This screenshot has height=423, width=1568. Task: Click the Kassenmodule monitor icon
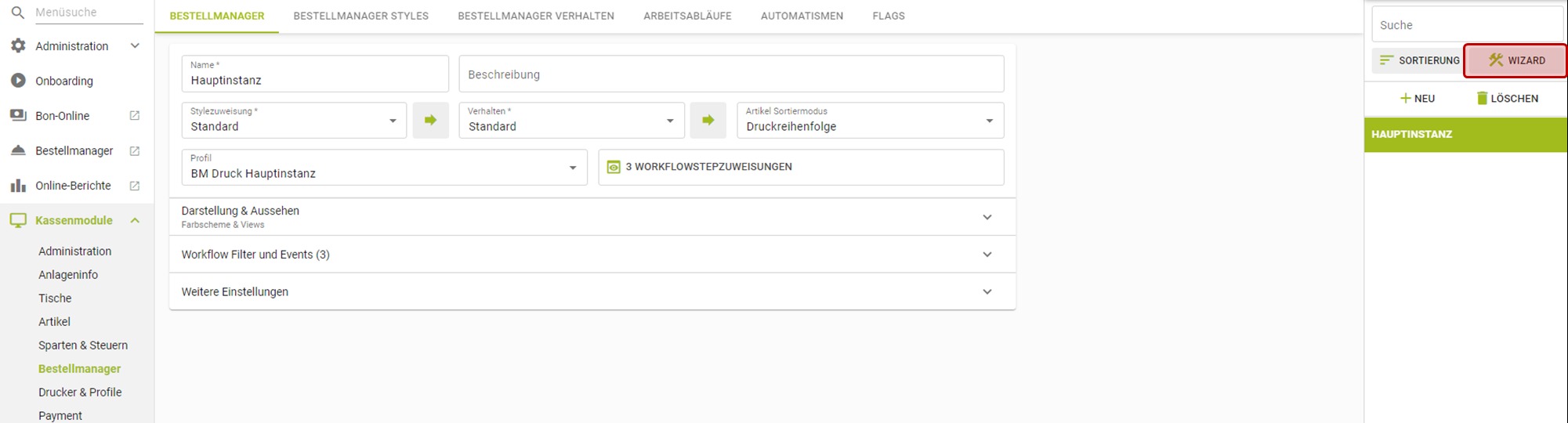(x=18, y=221)
